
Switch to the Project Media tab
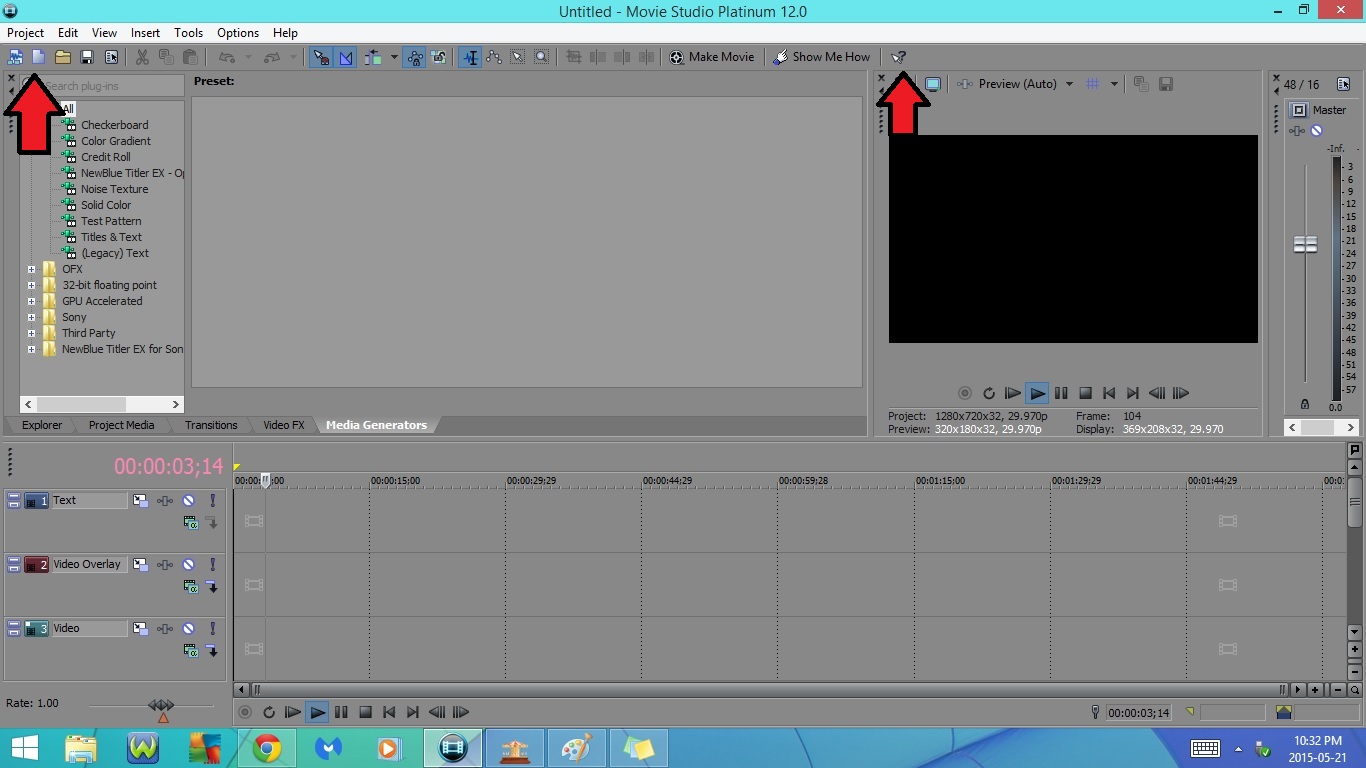(x=121, y=425)
